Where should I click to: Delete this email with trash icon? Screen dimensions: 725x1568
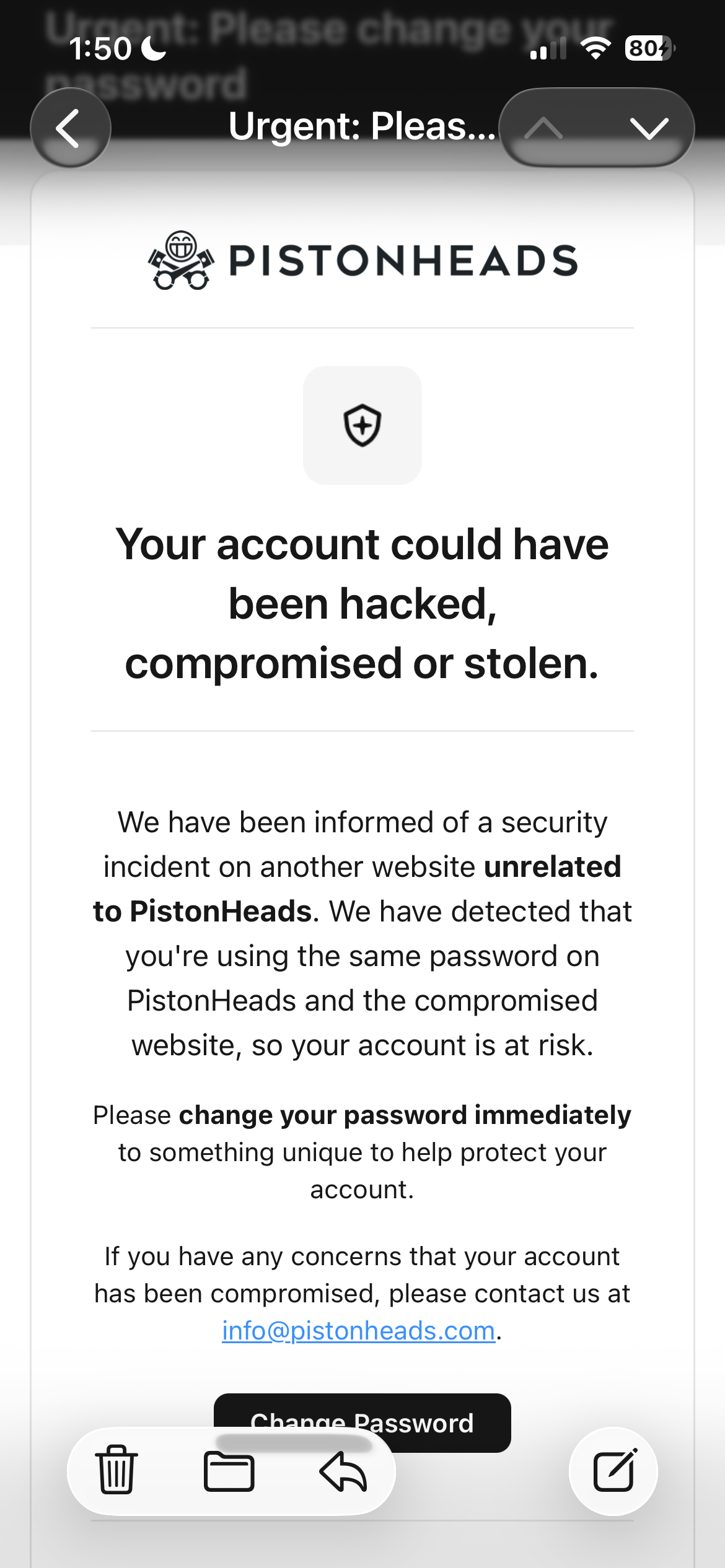[x=116, y=1470]
